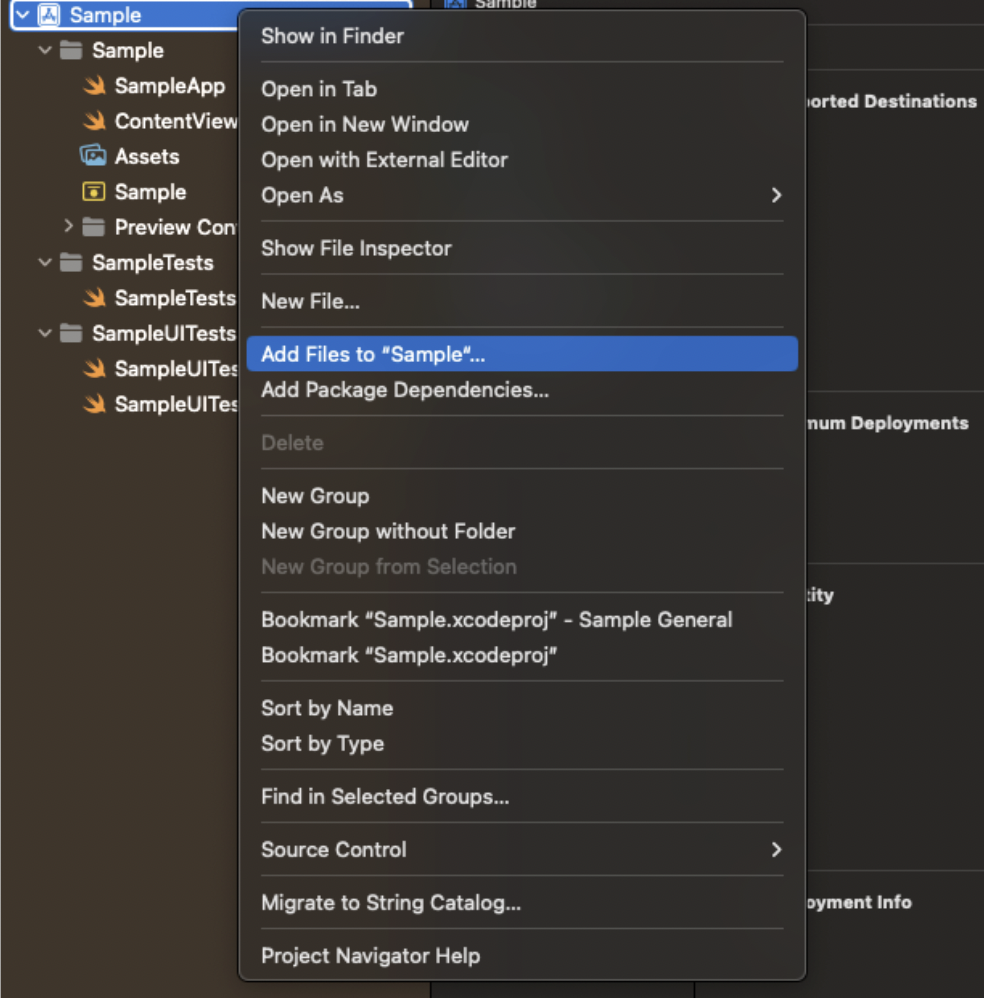Viewport: 984px width, 998px height.
Task: Open the Open As submenu
Action: coord(520,195)
